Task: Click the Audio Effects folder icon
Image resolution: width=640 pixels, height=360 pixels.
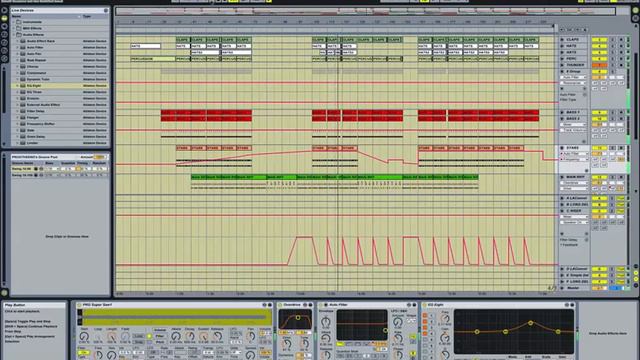Action: pyautogui.click(x=19, y=35)
